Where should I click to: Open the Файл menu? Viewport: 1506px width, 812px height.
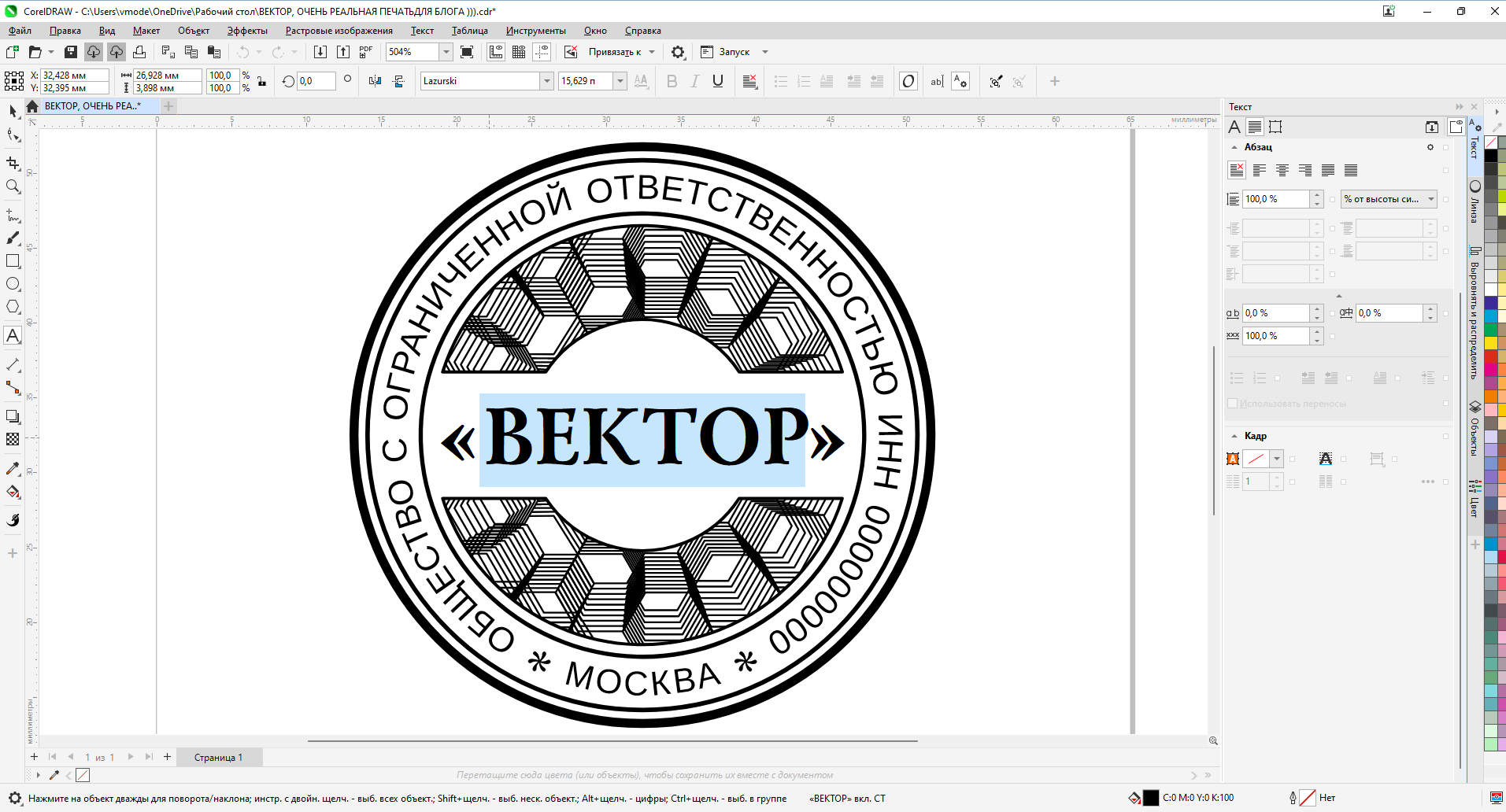(20, 31)
